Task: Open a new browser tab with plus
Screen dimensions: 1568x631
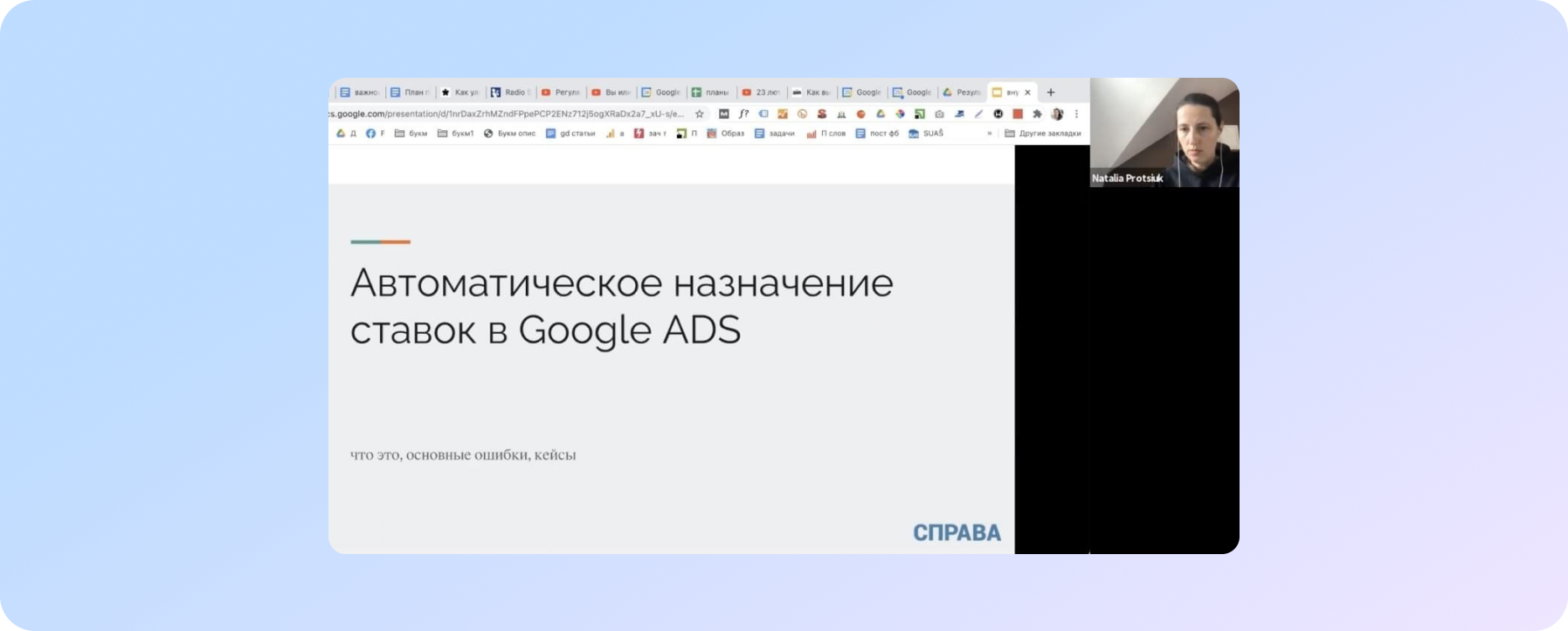Action: click(x=1051, y=92)
